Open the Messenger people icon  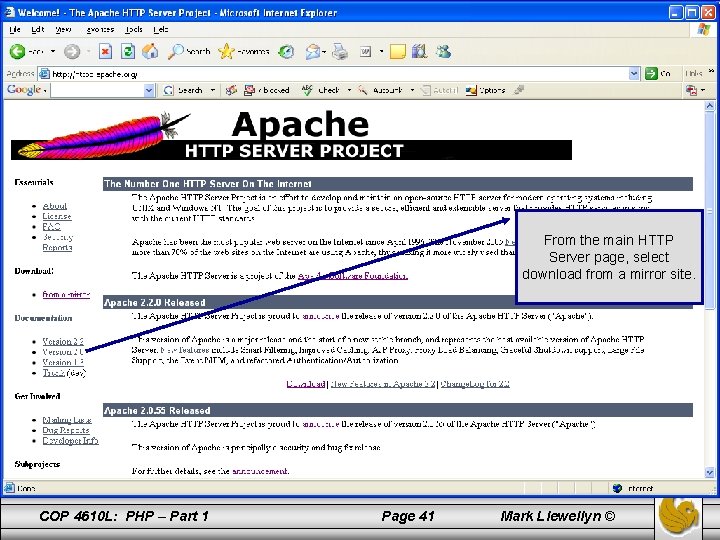point(443,51)
